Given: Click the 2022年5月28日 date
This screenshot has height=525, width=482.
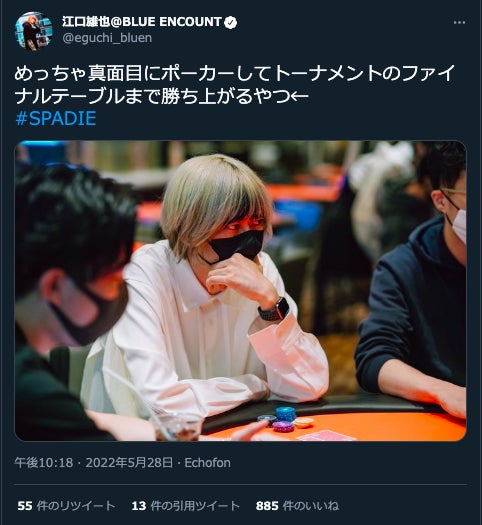Looking at the screenshot, I should coord(129,463).
